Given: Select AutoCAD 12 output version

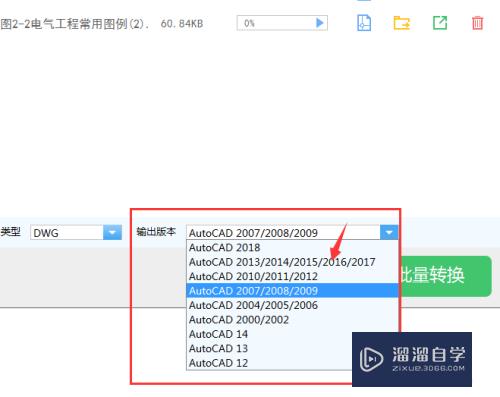Looking at the screenshot, I should click(x=269, y=363).
